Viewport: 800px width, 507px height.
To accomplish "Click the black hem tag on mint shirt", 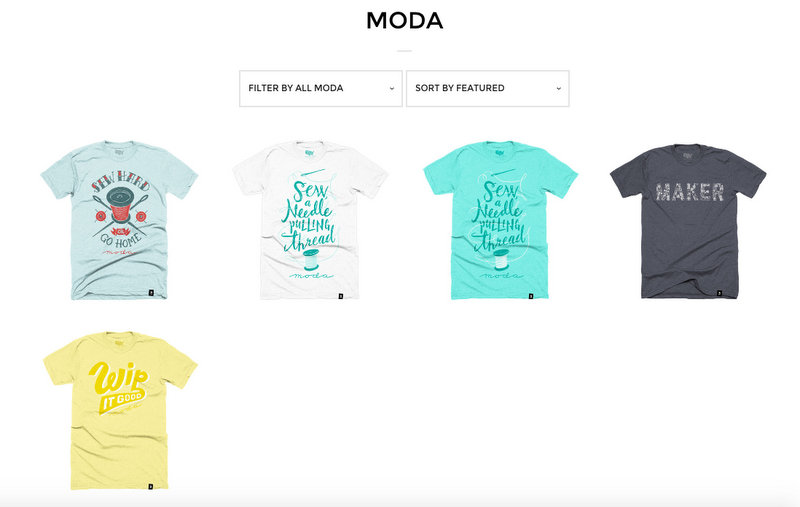I will 531,296.
